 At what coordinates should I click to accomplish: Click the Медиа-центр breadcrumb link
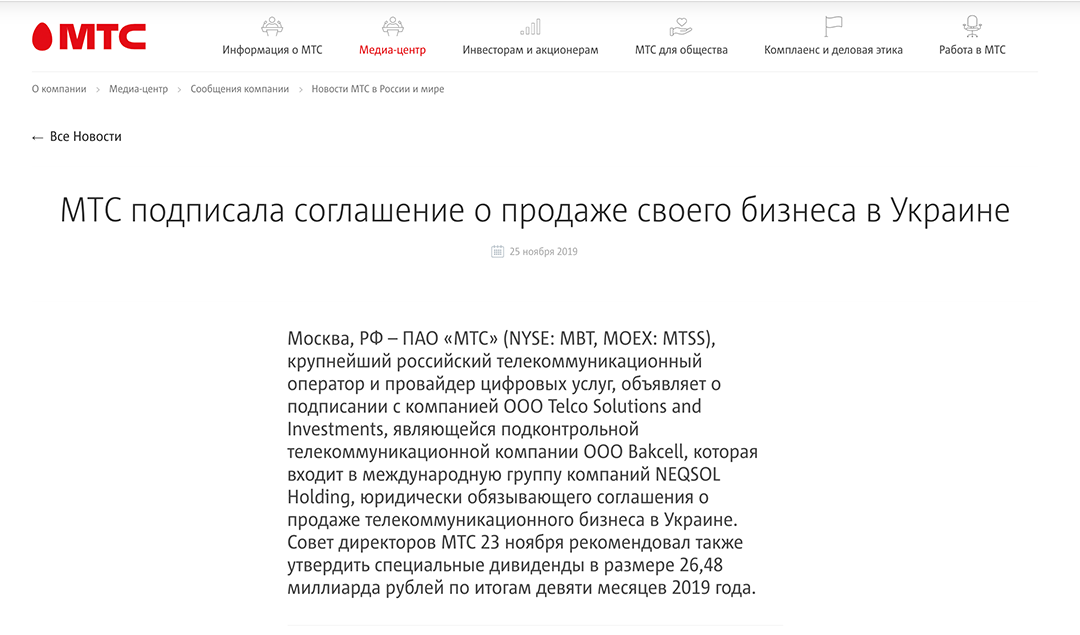pos(138,89)
